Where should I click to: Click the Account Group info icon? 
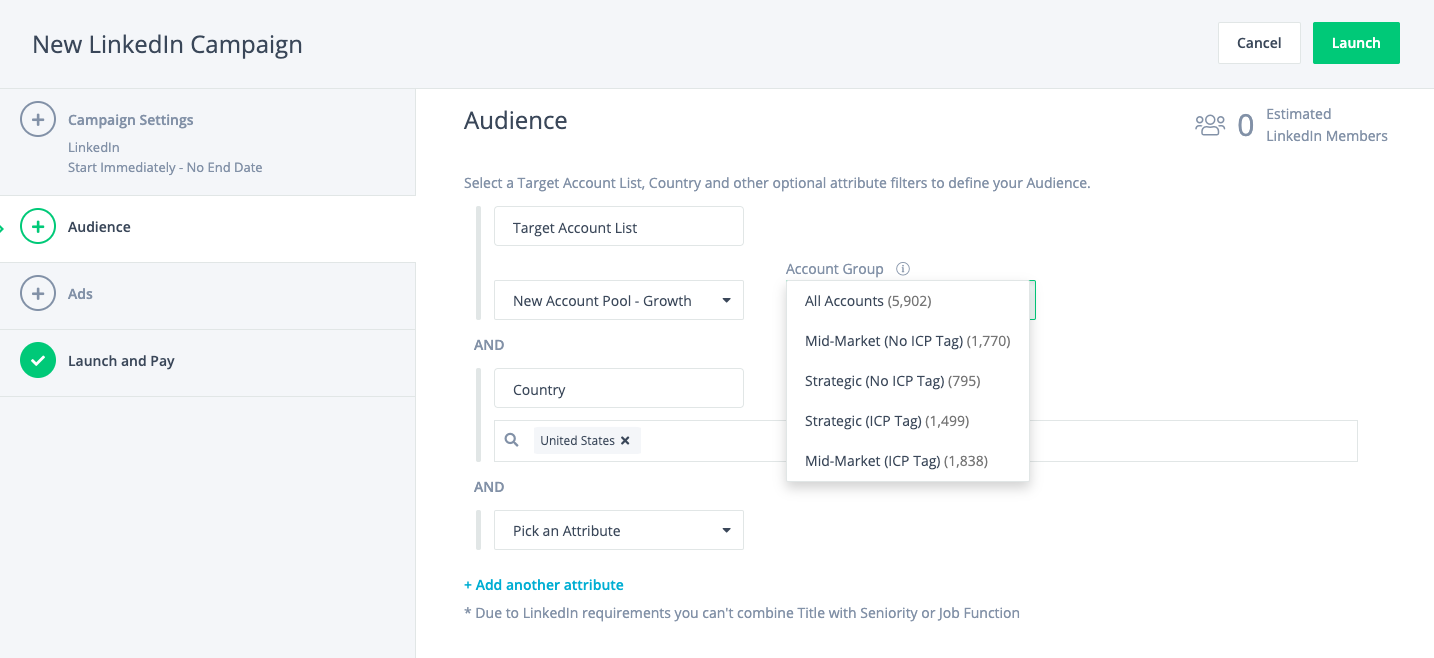tap(903, 269)
